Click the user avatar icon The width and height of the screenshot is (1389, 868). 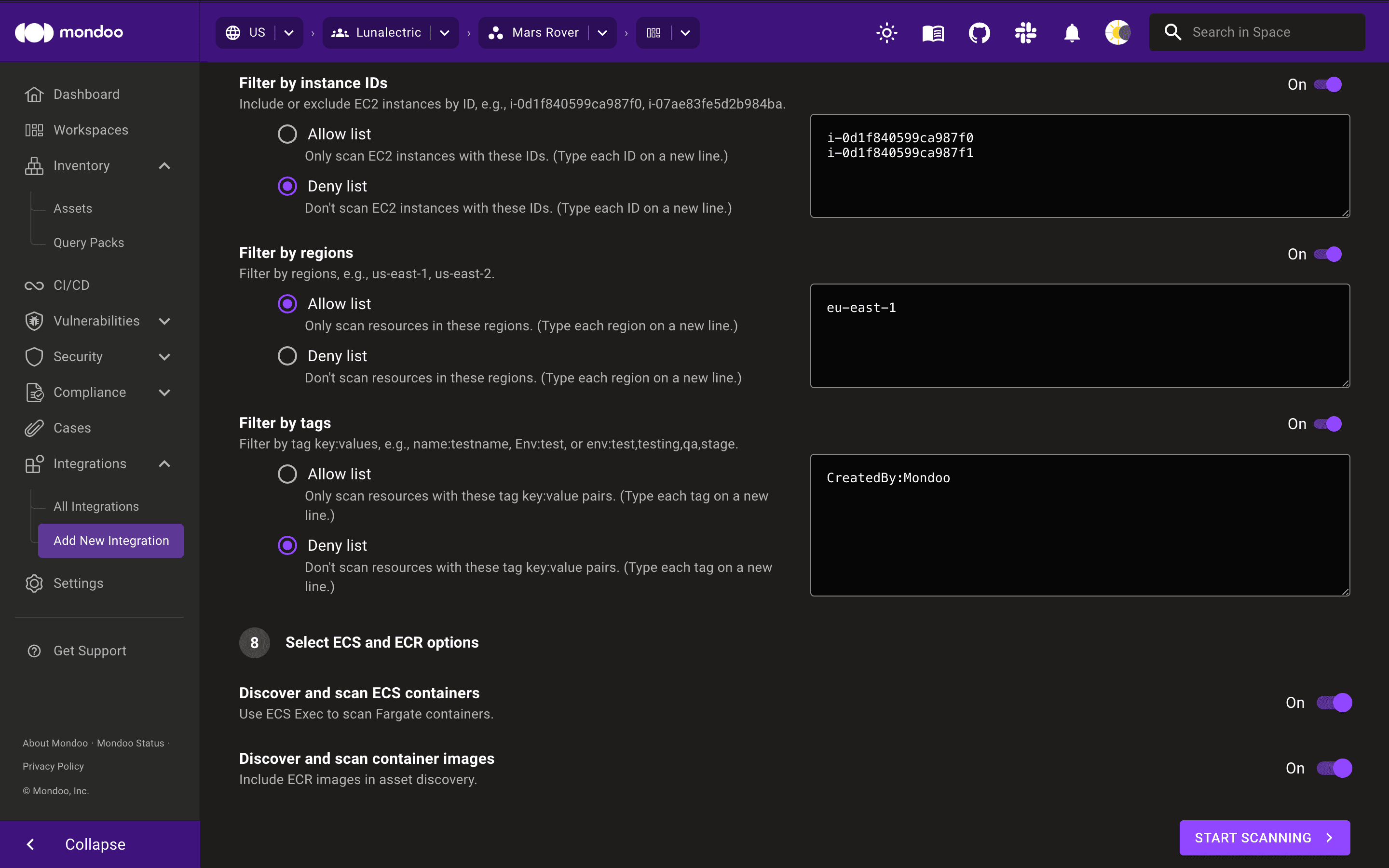coord(1117,33)
